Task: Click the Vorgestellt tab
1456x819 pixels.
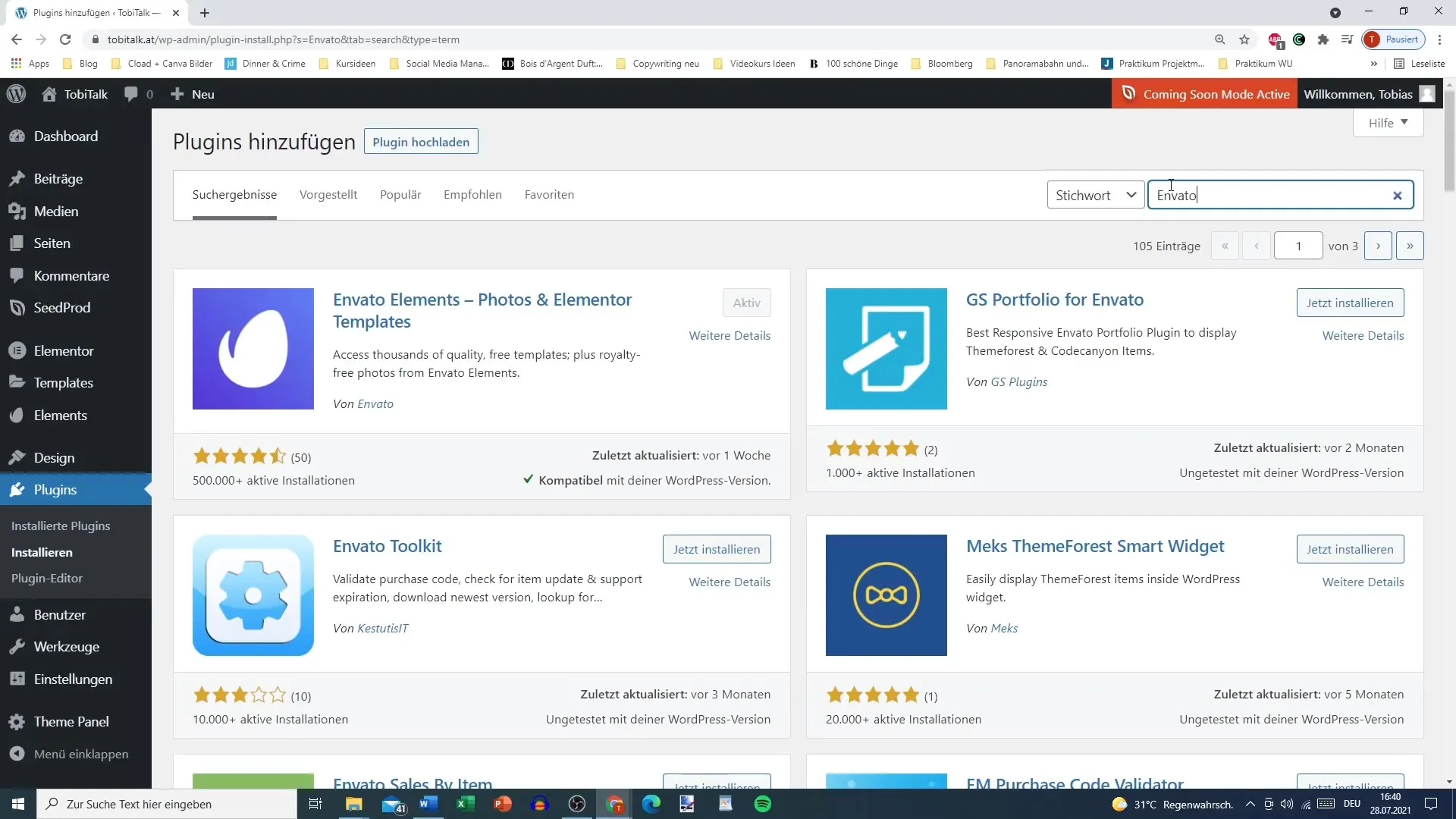Action: pyautogui.click(x=328, y=194)
